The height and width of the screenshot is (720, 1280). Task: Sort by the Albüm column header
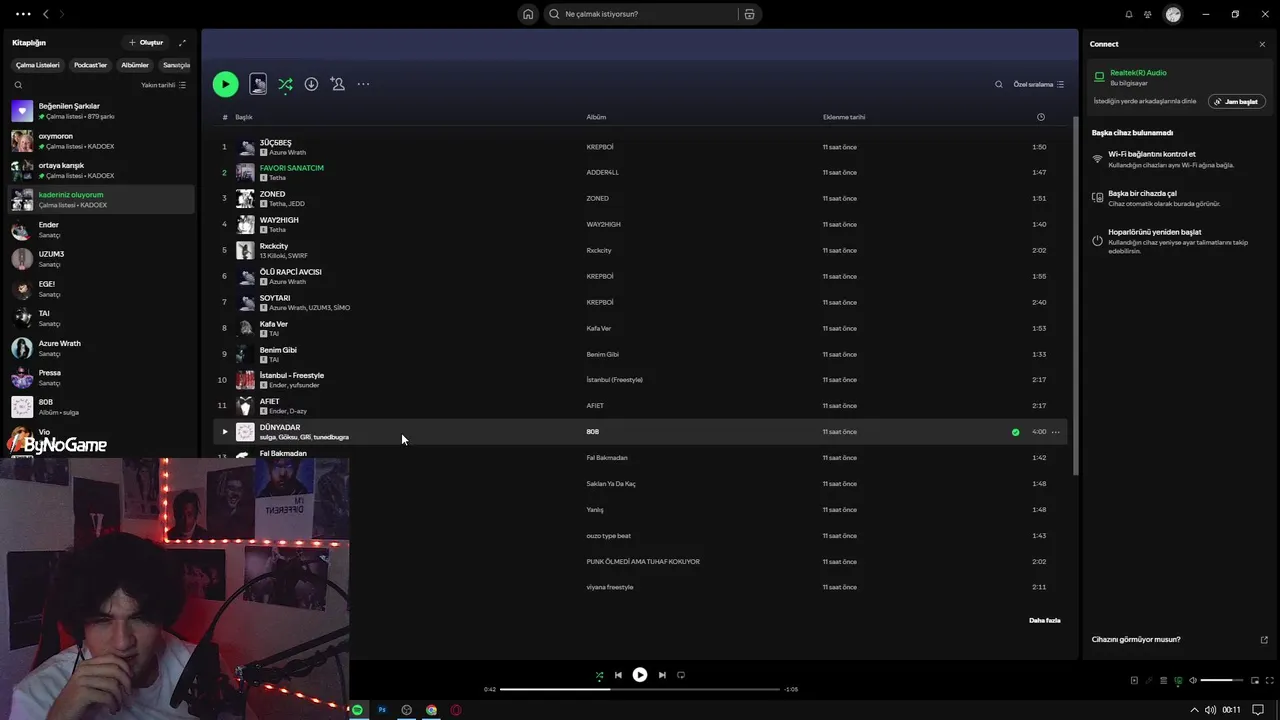(x=596, y=117)
